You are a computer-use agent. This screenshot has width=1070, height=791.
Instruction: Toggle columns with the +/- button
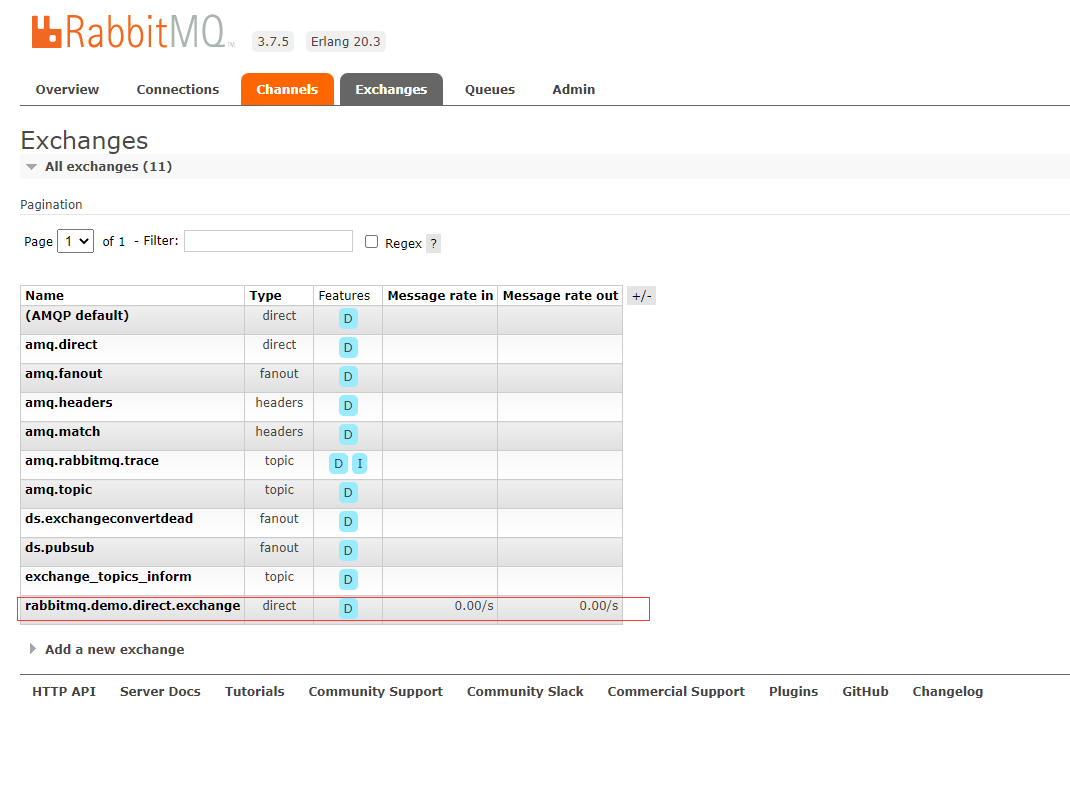[641, 296]
